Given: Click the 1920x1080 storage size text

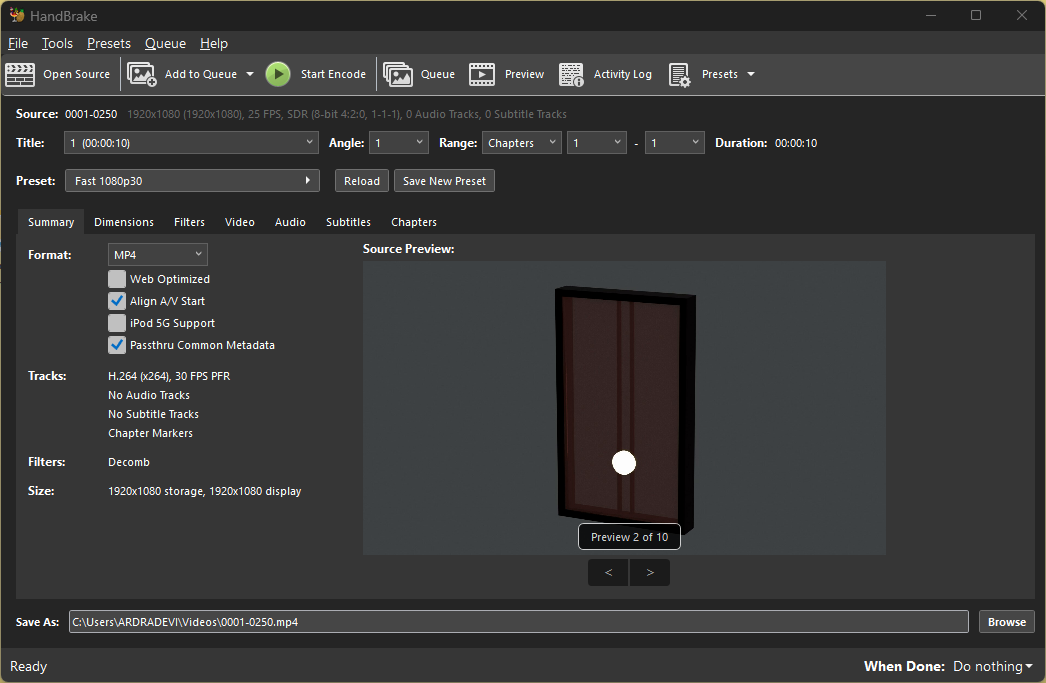Looking at the screenshot, I should click(x=204, y=491).
